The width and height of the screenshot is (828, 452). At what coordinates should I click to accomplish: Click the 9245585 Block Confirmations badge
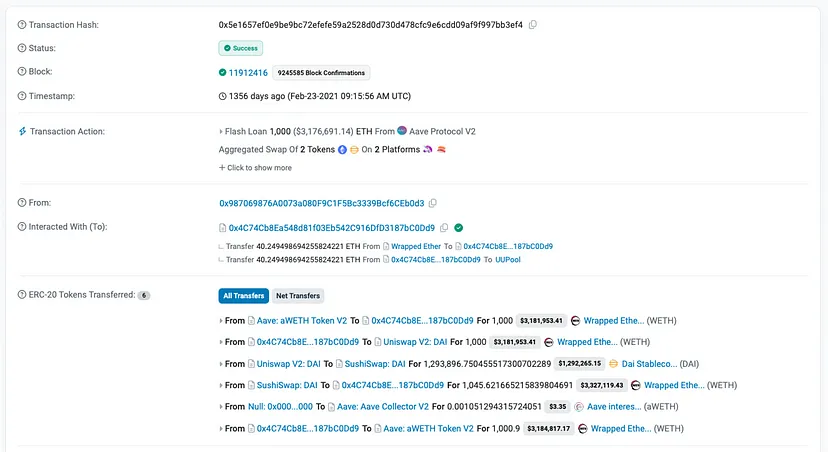323,72
